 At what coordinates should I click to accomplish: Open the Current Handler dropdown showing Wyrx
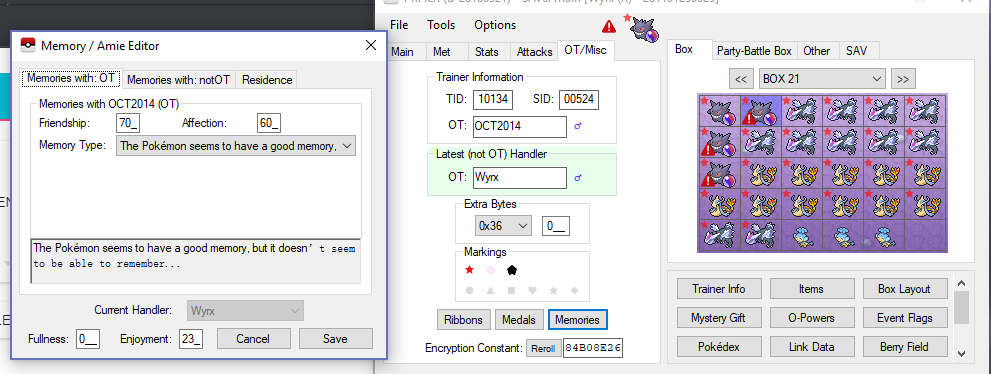[x=245, y=311]
